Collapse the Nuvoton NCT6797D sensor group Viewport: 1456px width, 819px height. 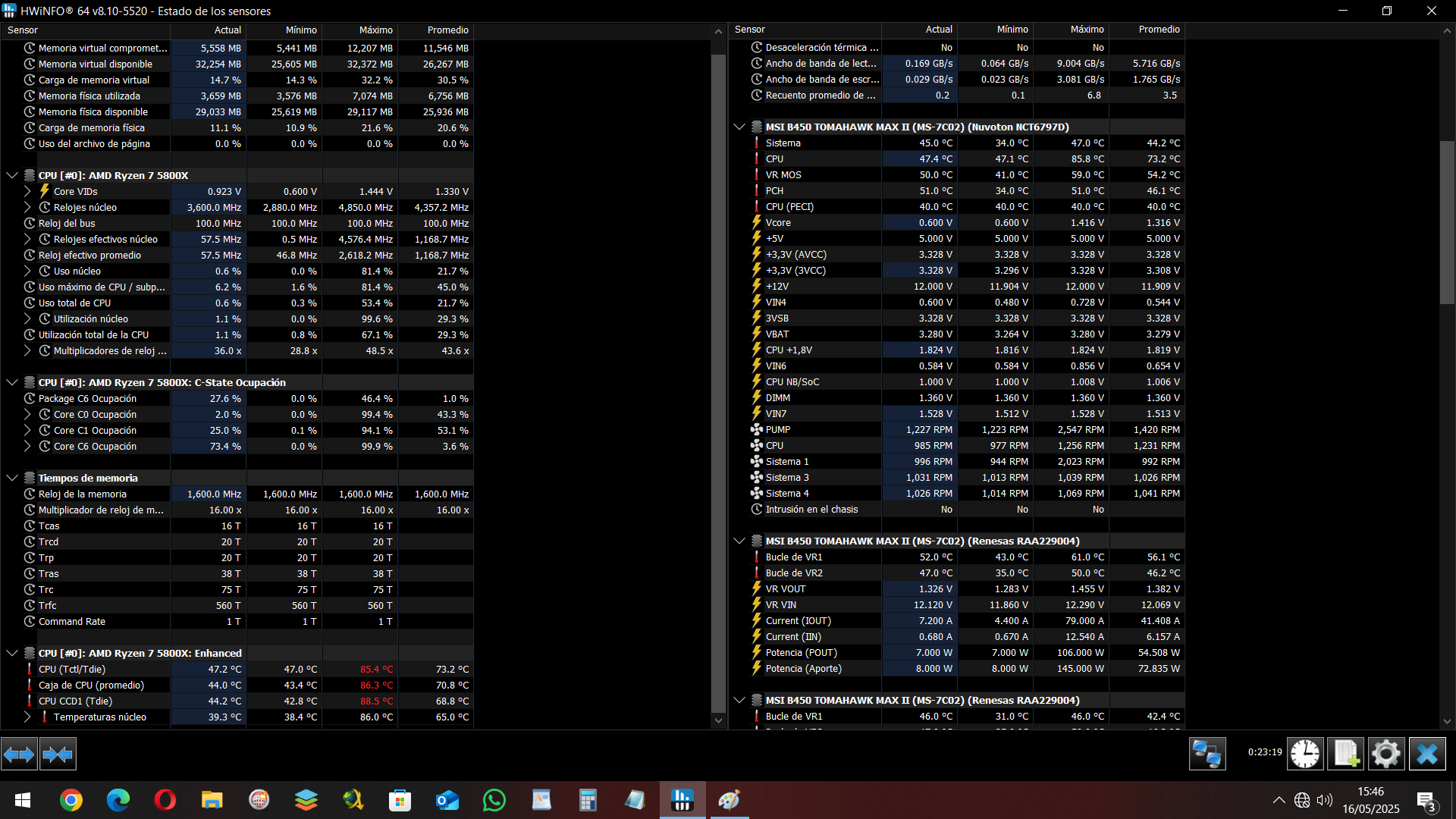point(739,127)
